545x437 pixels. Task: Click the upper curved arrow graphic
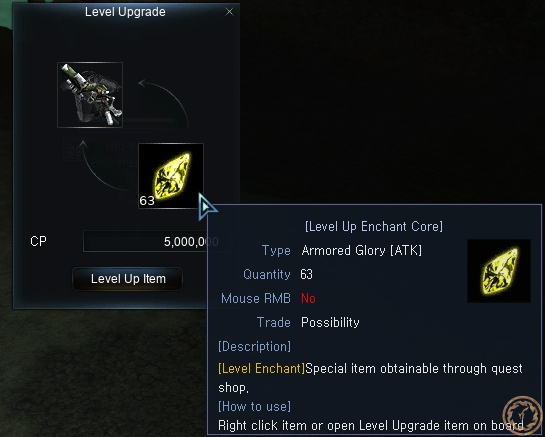tap(163, 103)
